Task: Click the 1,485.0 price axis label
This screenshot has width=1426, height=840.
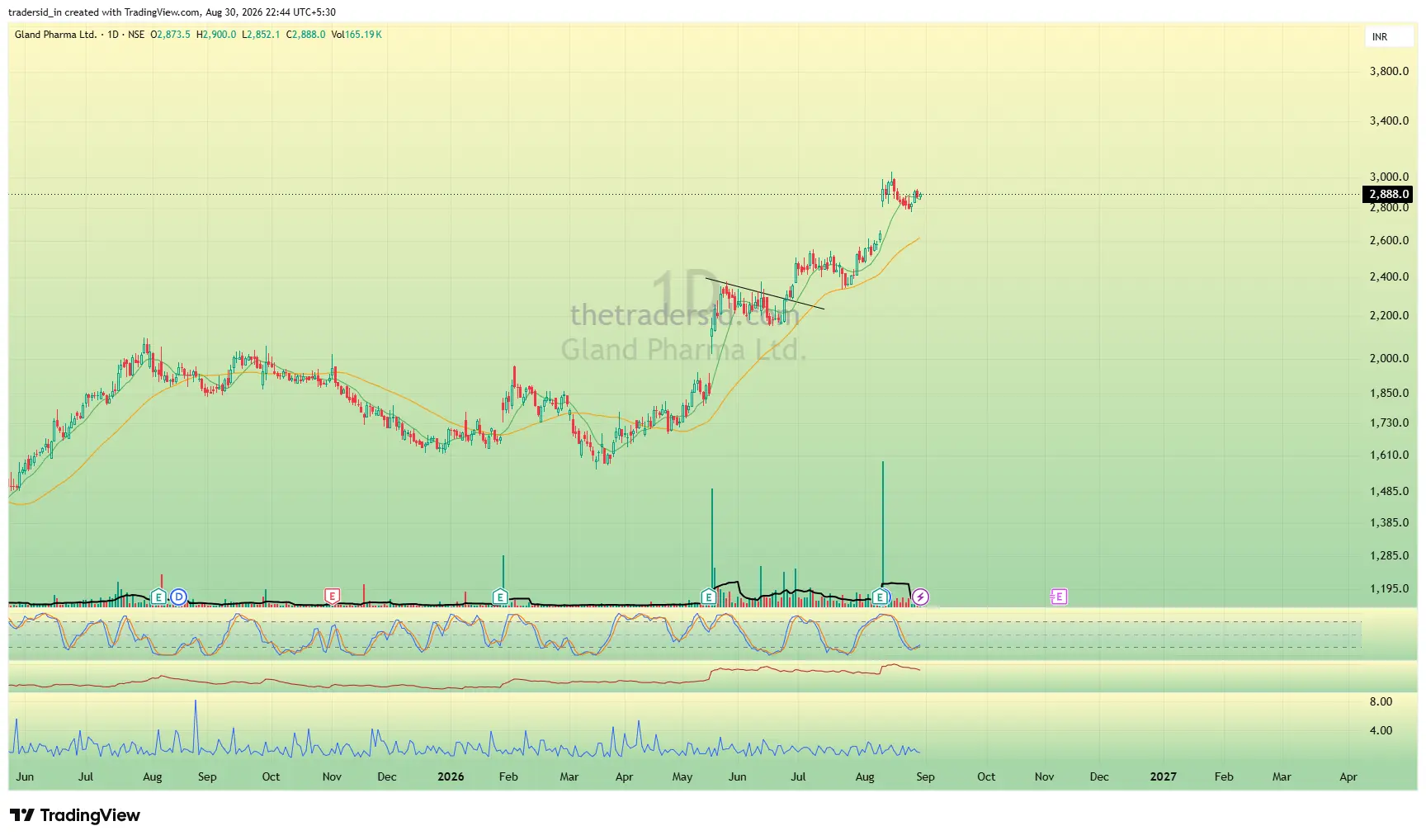Action: (1389, 491)
